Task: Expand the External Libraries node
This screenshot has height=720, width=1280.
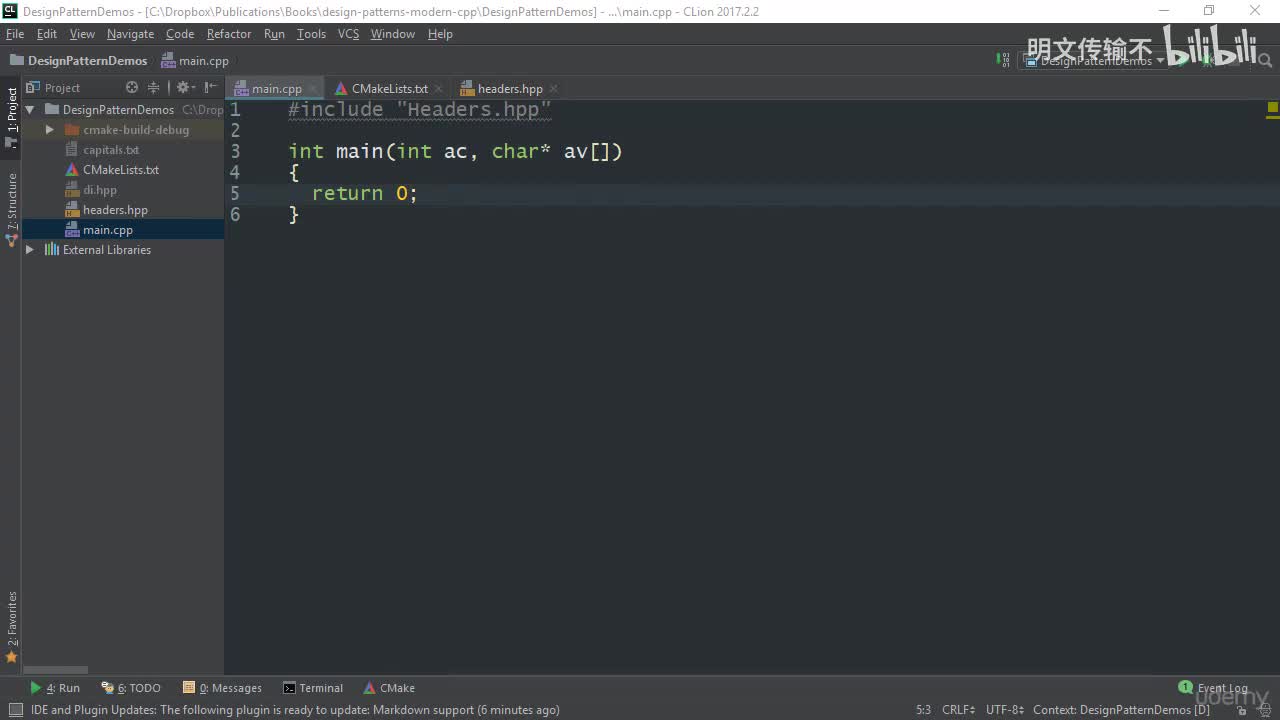Action: (x=30, y=250)
